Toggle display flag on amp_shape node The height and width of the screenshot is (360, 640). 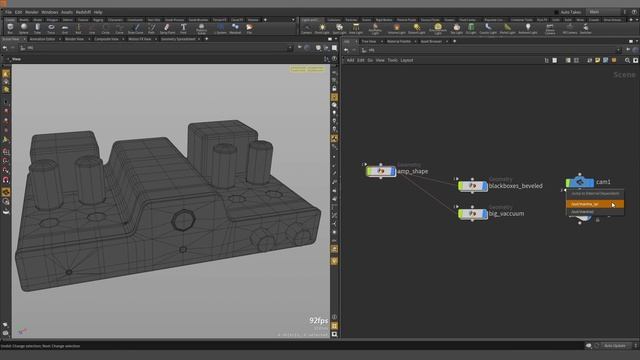[393, 171]
